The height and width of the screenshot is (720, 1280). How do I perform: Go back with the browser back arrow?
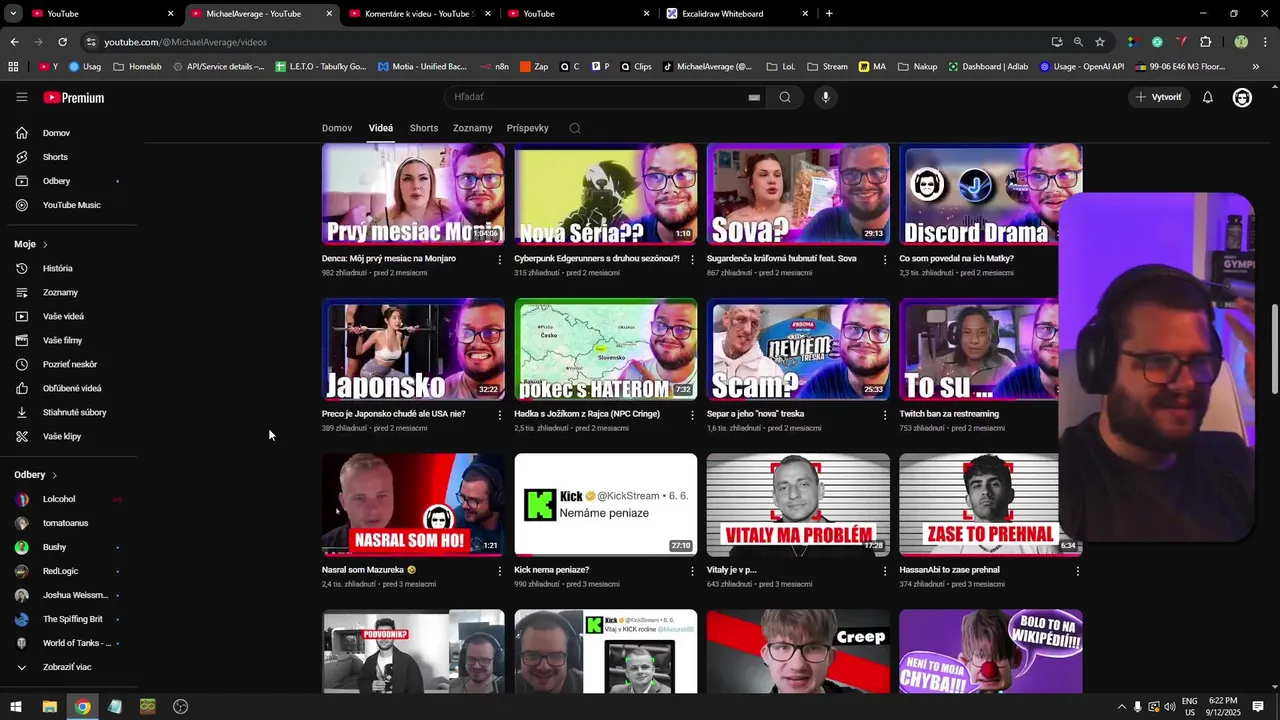point(14,42)
